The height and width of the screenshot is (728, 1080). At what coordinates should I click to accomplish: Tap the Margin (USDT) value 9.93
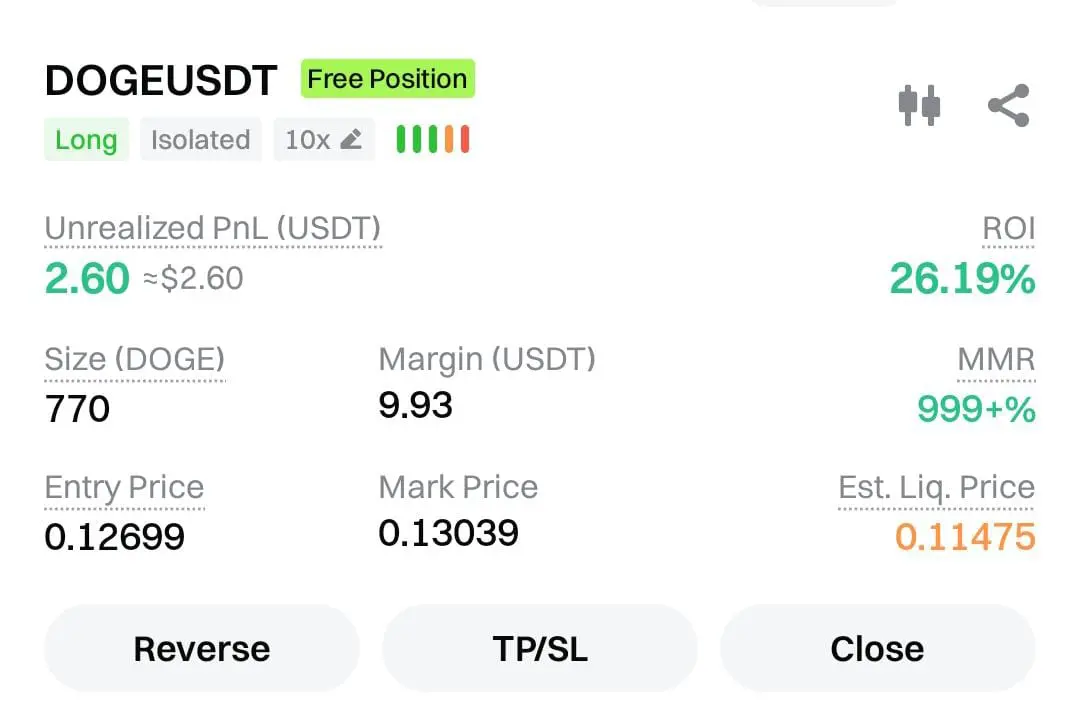coord(416,405)
